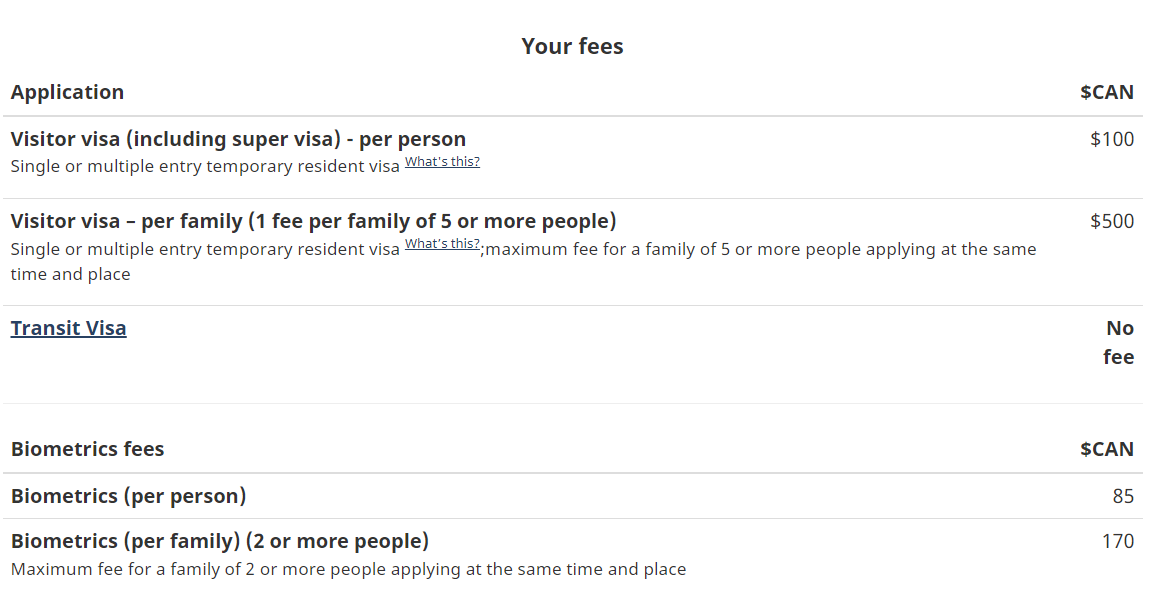1154x592 pixels.
Task: Click the first $CAN column header
Action: [x=1107, y=92]
